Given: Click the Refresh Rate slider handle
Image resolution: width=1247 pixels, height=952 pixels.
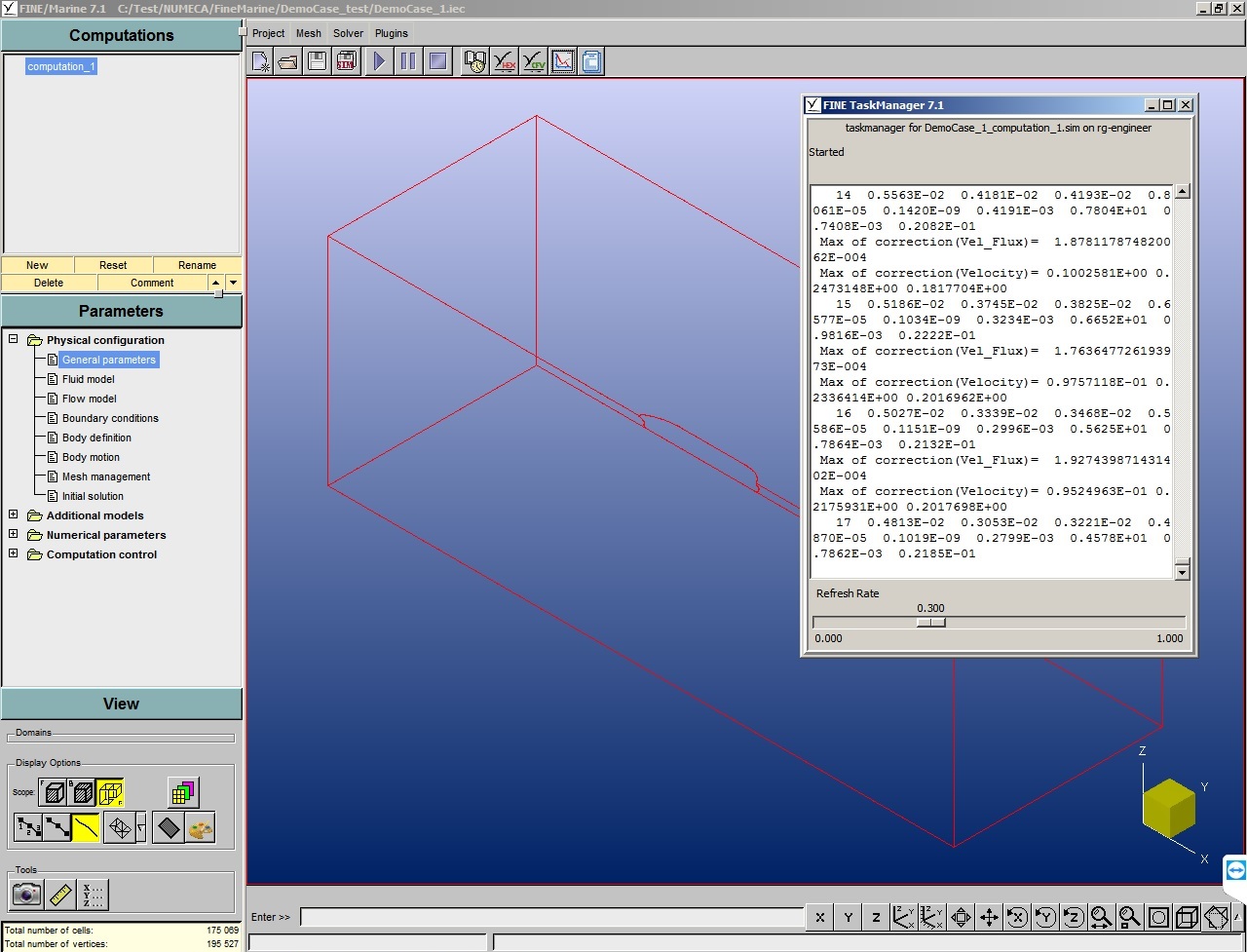Looking at the screenshot, I should click(930, 623).
